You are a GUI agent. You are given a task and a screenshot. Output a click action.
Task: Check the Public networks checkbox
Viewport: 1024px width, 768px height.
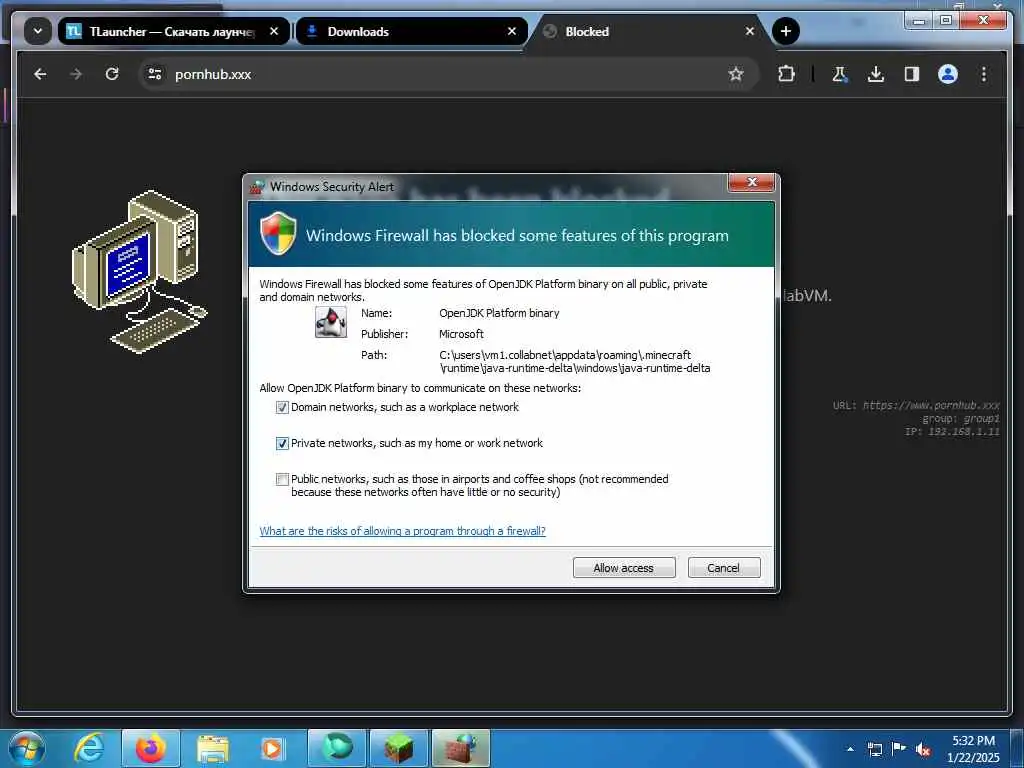tap(282, 479)
